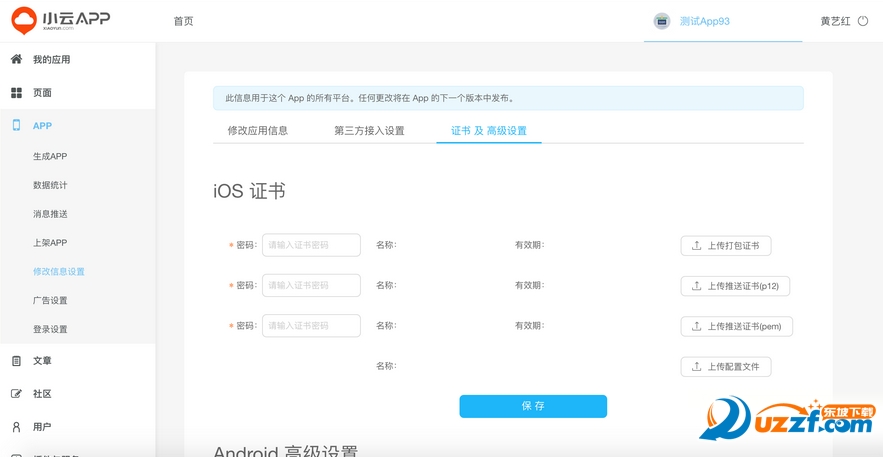Click the person icon beside 用户

[x=16, y=427]
